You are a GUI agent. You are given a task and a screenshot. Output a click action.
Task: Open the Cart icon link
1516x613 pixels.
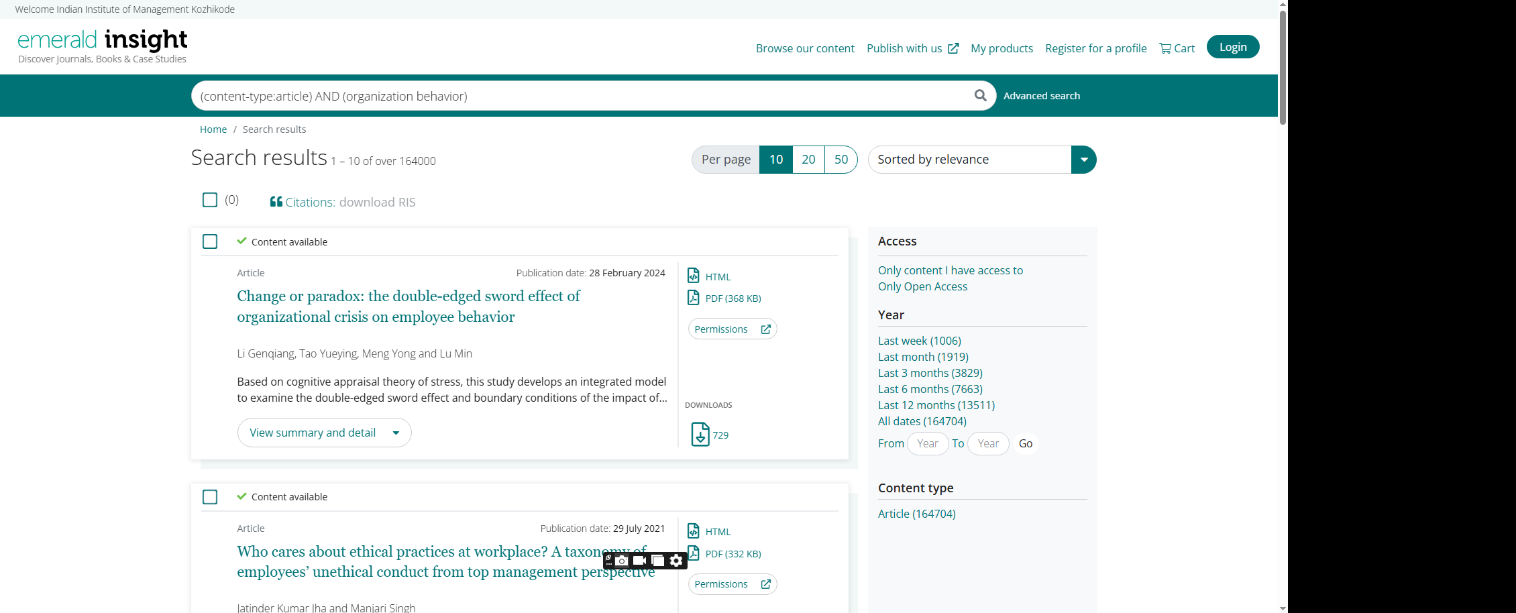click(1177, 48)
